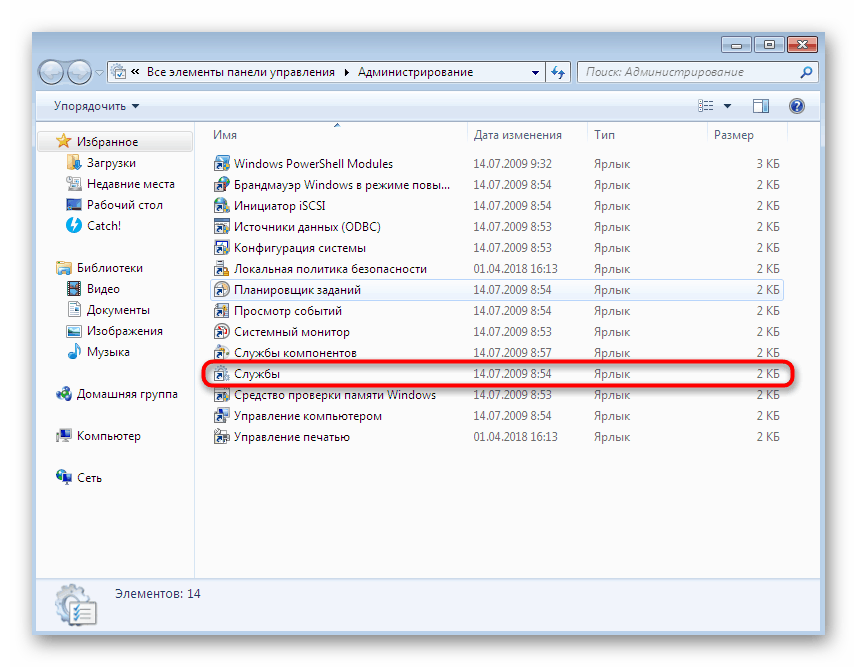
Task: Click the Службы date 14.07.2009 8:54
Action: click(512, 374)
